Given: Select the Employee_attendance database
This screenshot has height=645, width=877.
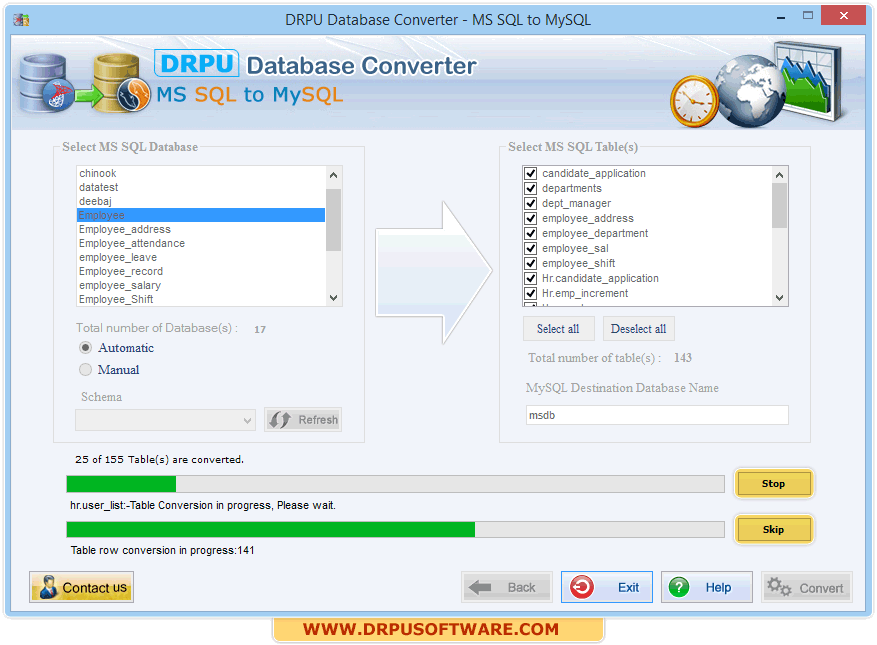Looking at the screenshot, I should (x=201, y=243).
